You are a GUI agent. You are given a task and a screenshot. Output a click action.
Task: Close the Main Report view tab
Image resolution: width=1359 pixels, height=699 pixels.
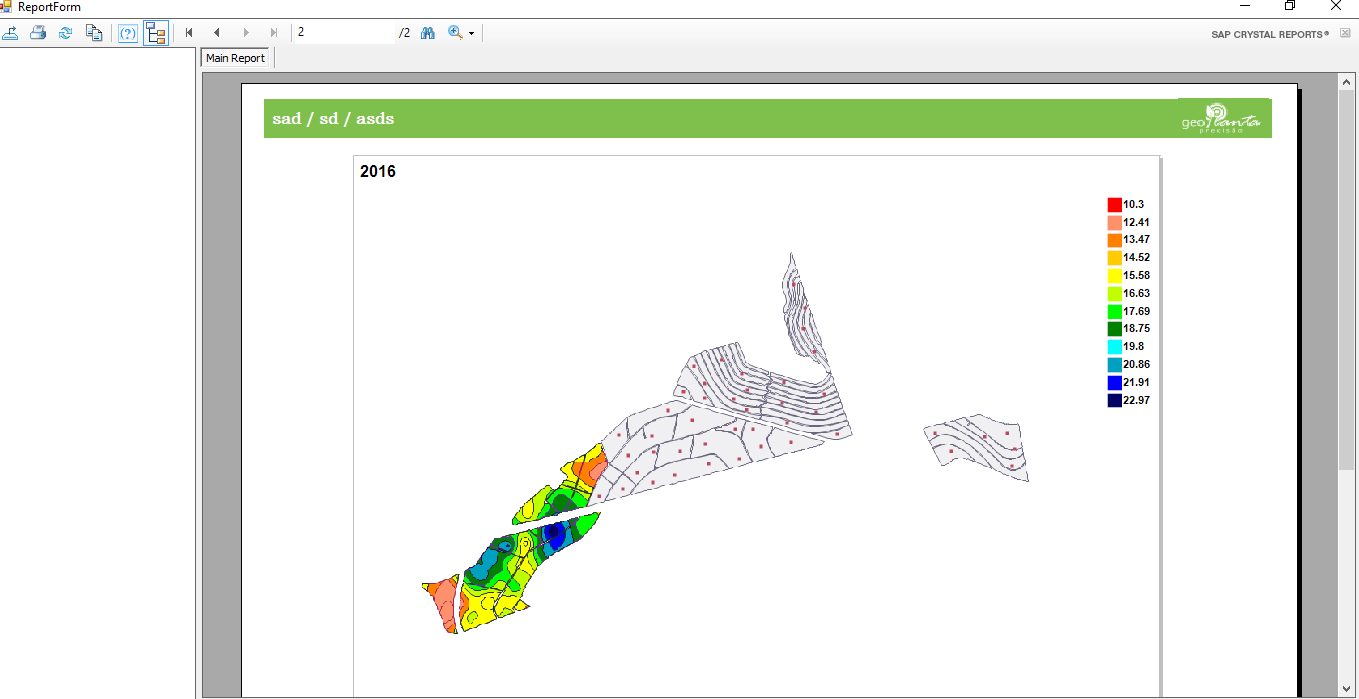tap(1345, 33)
